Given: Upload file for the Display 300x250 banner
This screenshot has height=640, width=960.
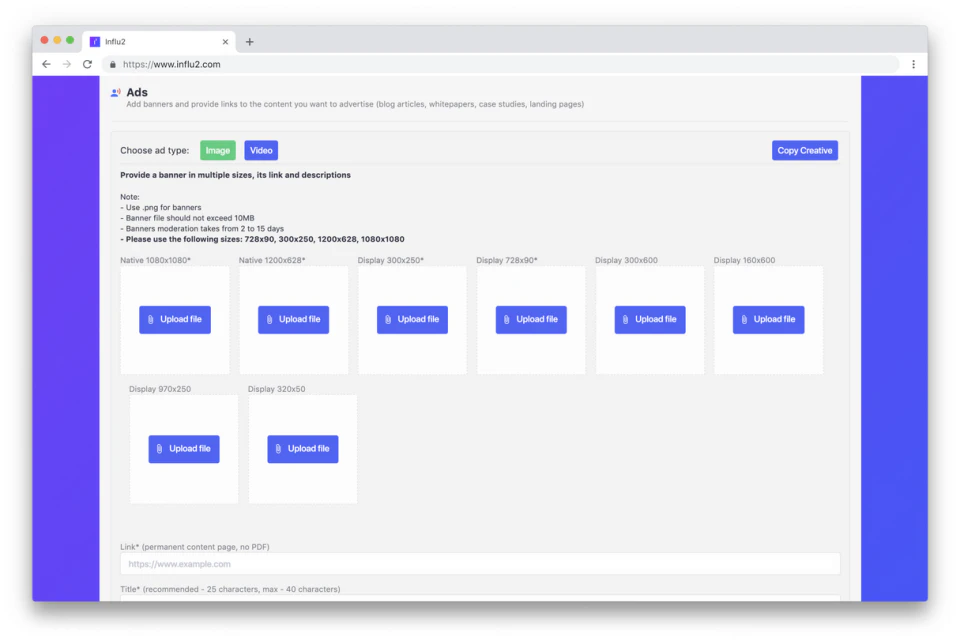Looking at the screenshot, I should tap(412, 319).
